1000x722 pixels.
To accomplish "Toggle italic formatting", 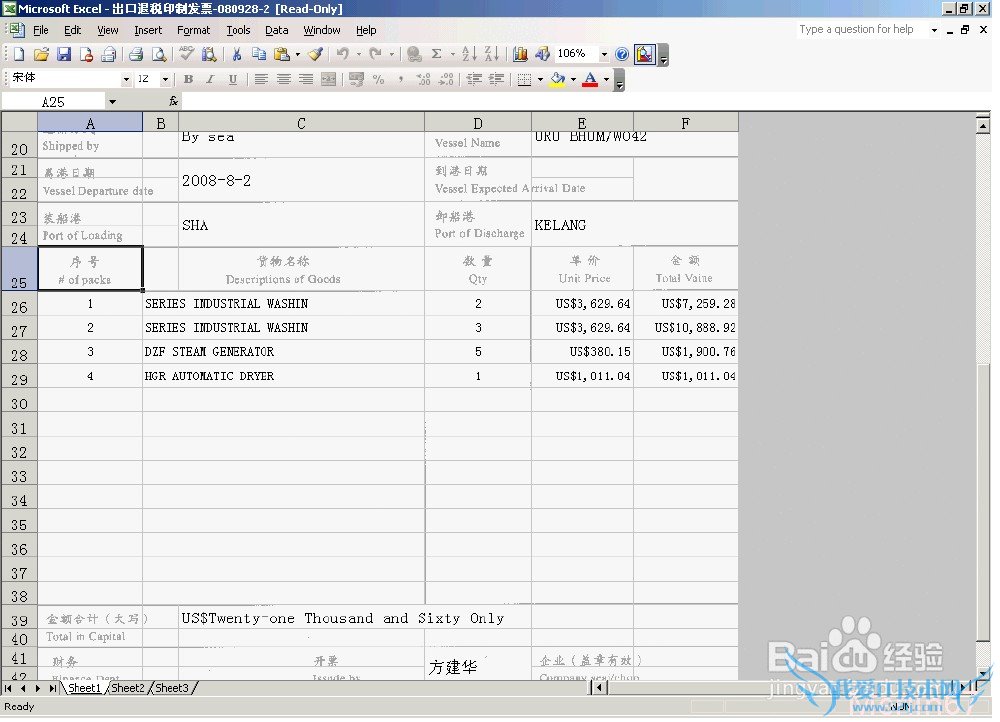I will coord(210,79).
